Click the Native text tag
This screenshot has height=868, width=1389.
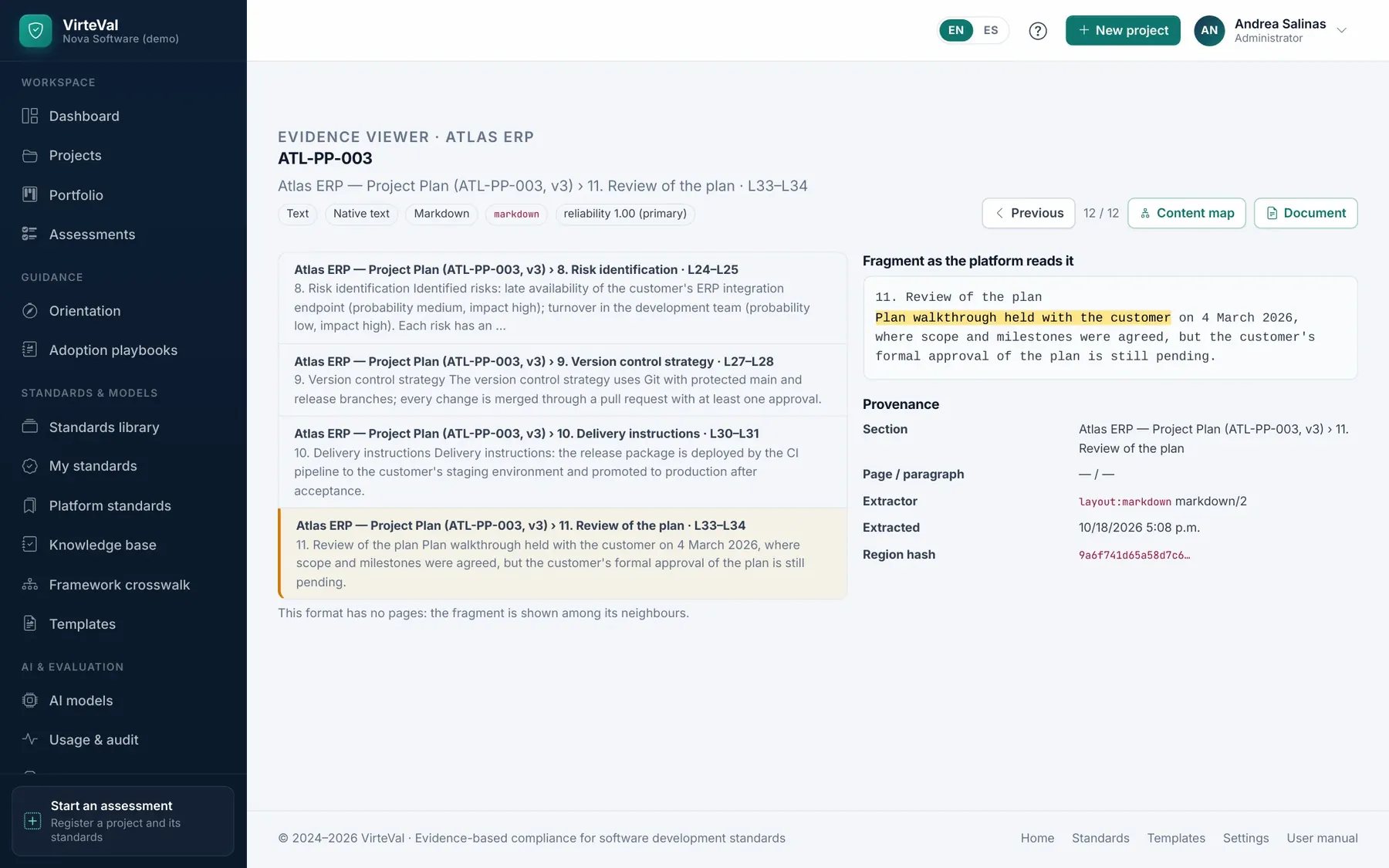click(361, 214)
